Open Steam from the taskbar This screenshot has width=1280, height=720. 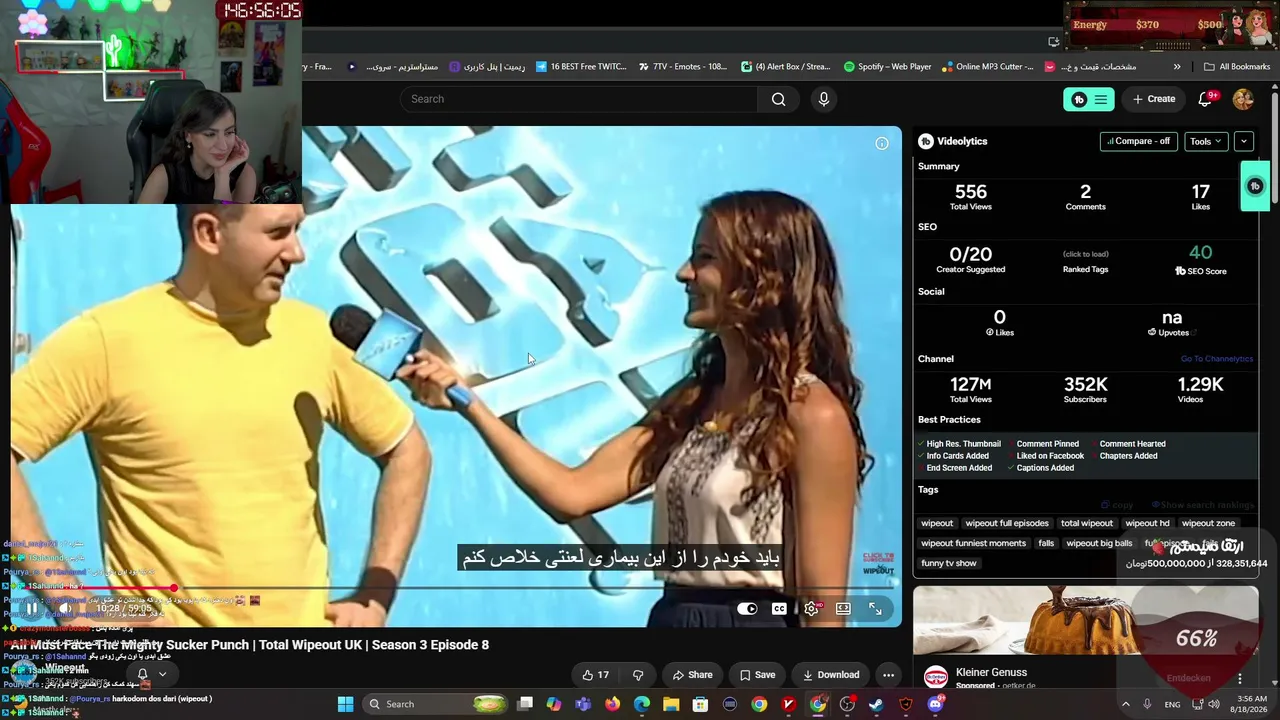(x=876, y=704)
